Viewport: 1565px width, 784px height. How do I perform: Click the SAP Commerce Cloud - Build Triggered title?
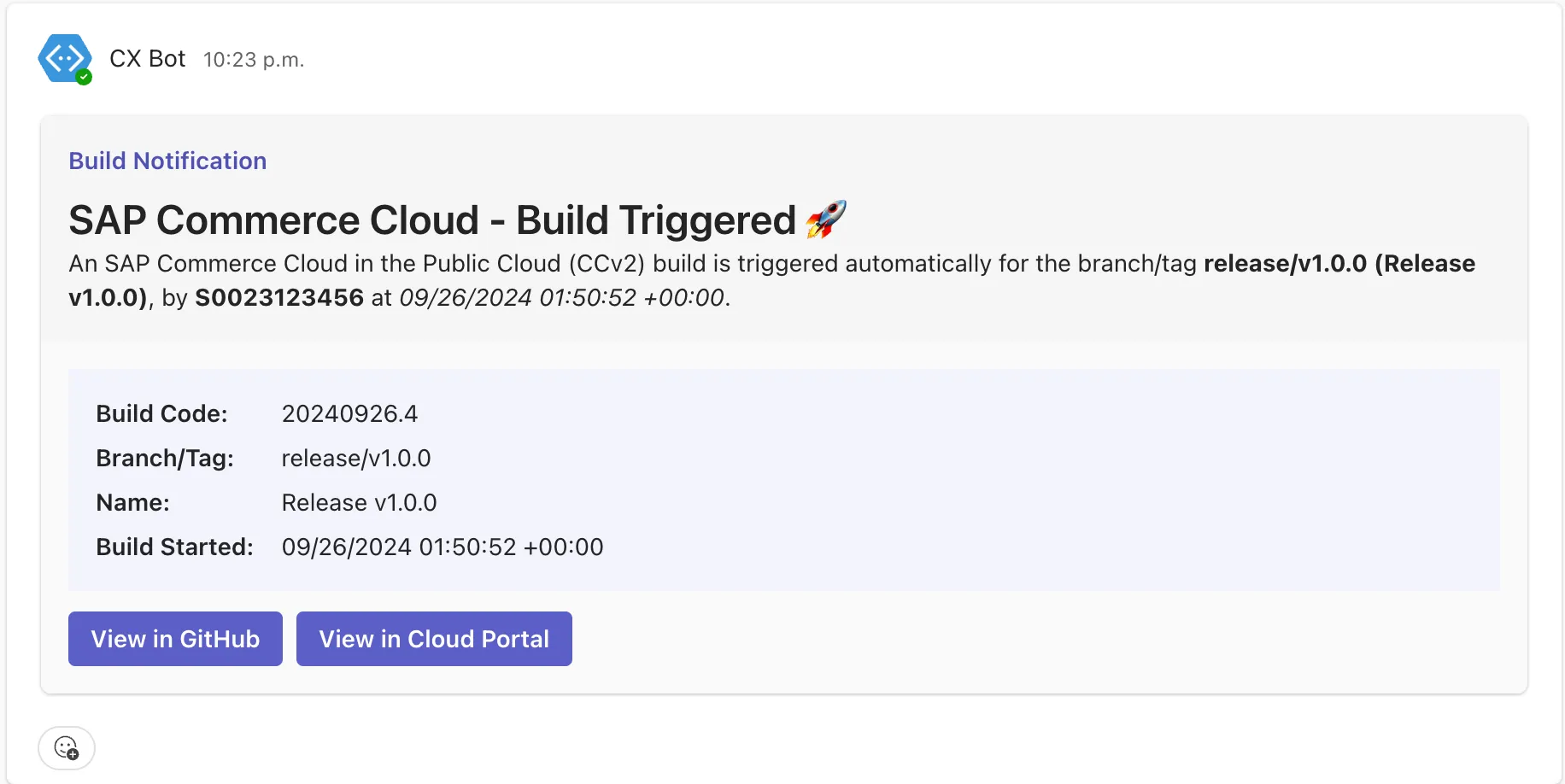pyautogui.click(x=431, y=220)
